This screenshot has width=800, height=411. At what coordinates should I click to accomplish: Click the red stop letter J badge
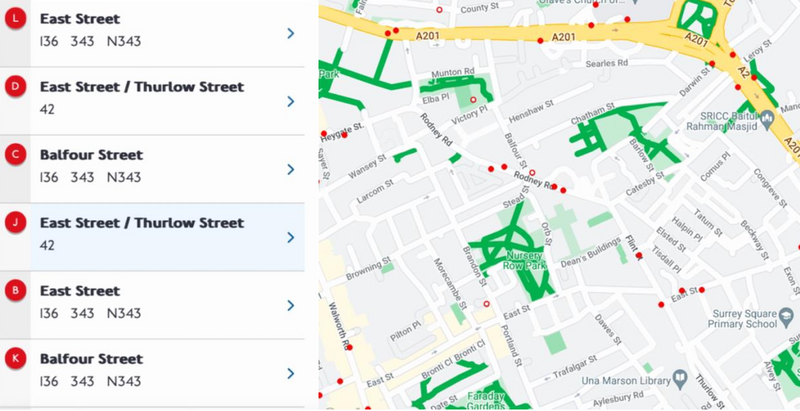14,222
